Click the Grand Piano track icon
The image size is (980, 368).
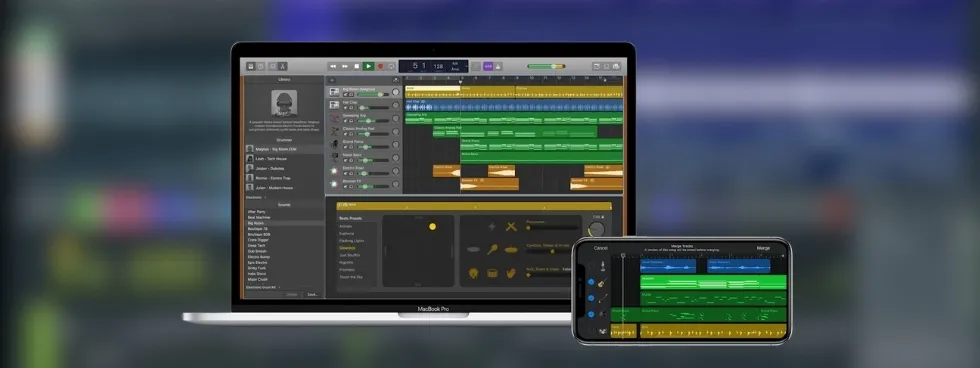click(334, 144)
